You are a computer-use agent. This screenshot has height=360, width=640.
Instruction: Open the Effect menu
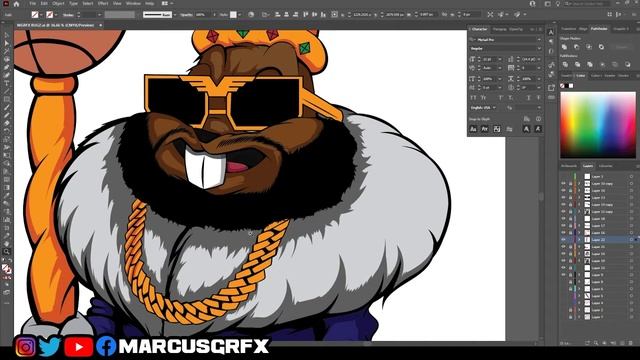click(x=103, y=3)
